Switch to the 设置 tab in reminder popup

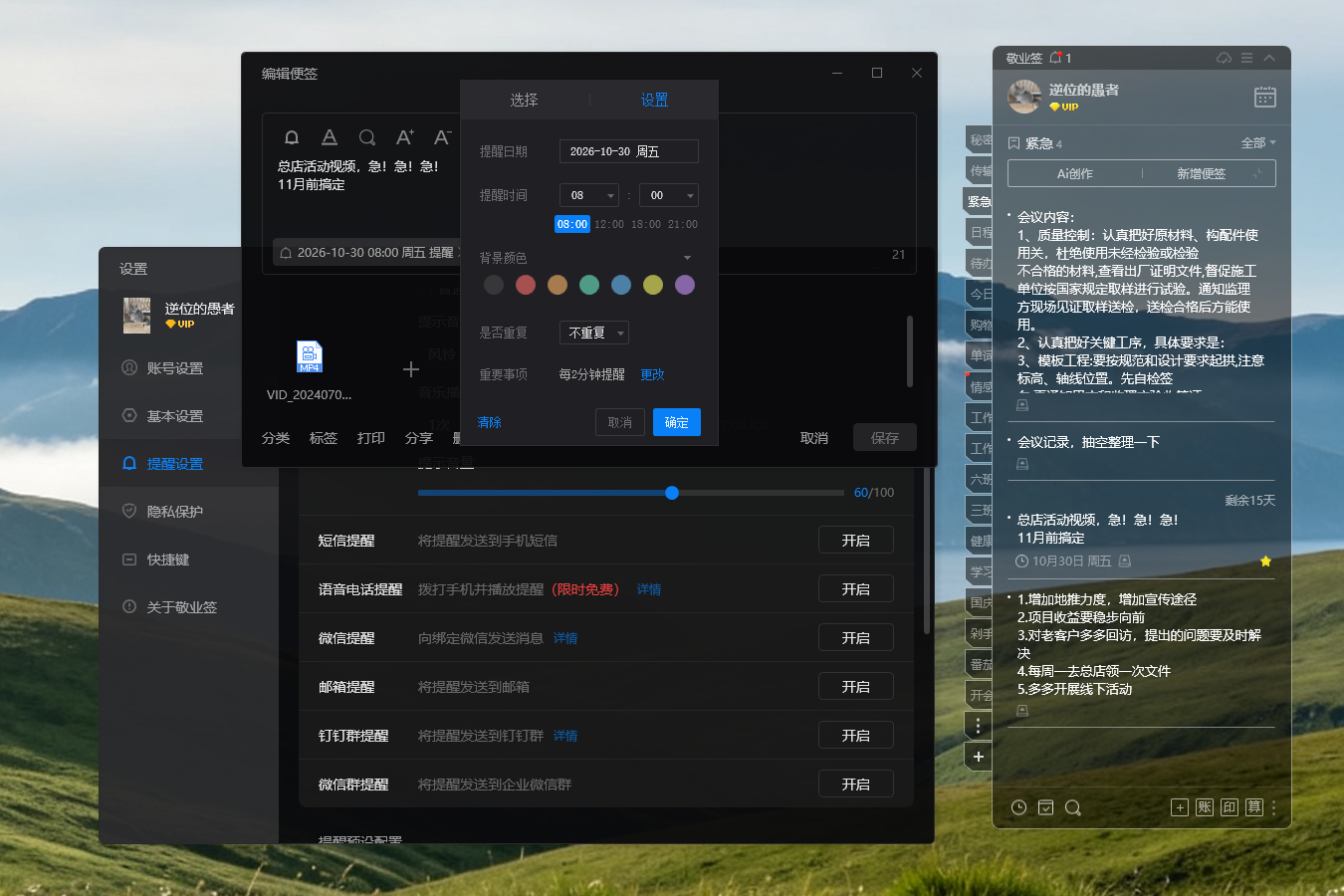pos(654,100)
